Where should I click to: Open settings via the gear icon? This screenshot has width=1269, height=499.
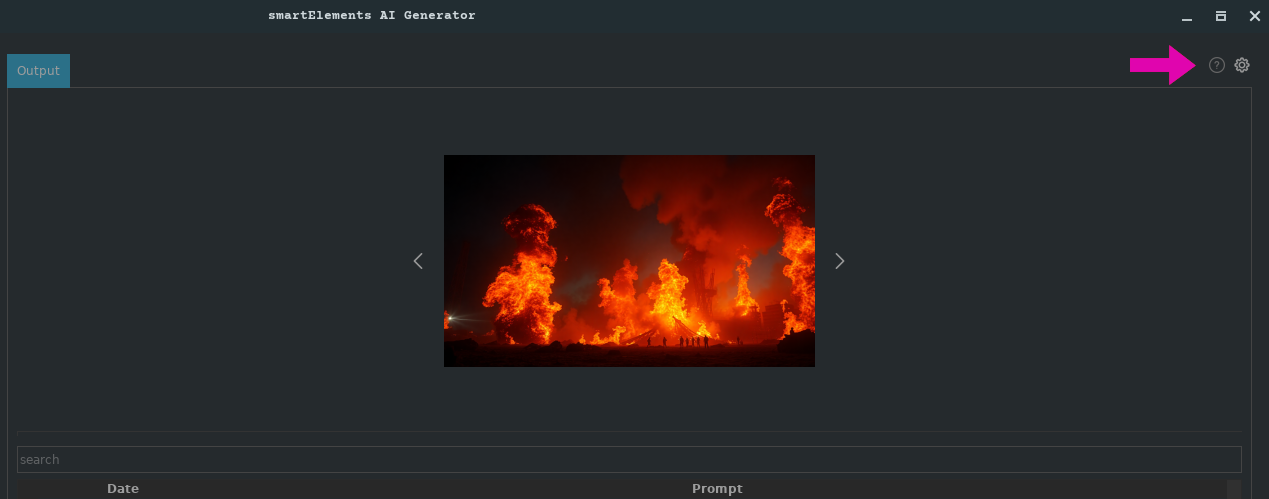[1242, 65]
